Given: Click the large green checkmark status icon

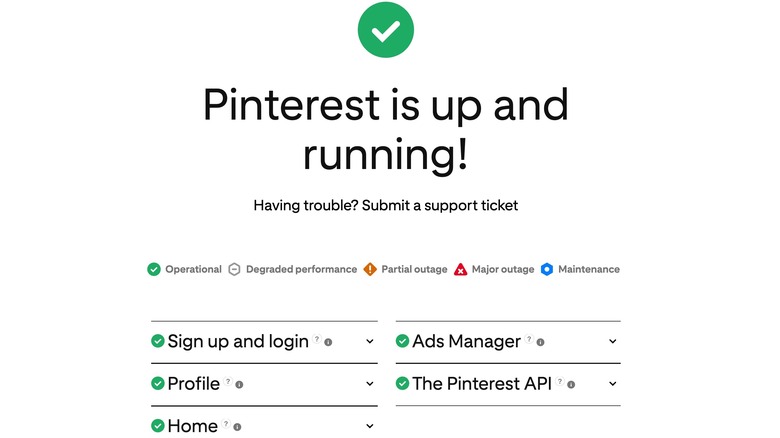Looking at the screenshot, I should [x=386, y=30].
